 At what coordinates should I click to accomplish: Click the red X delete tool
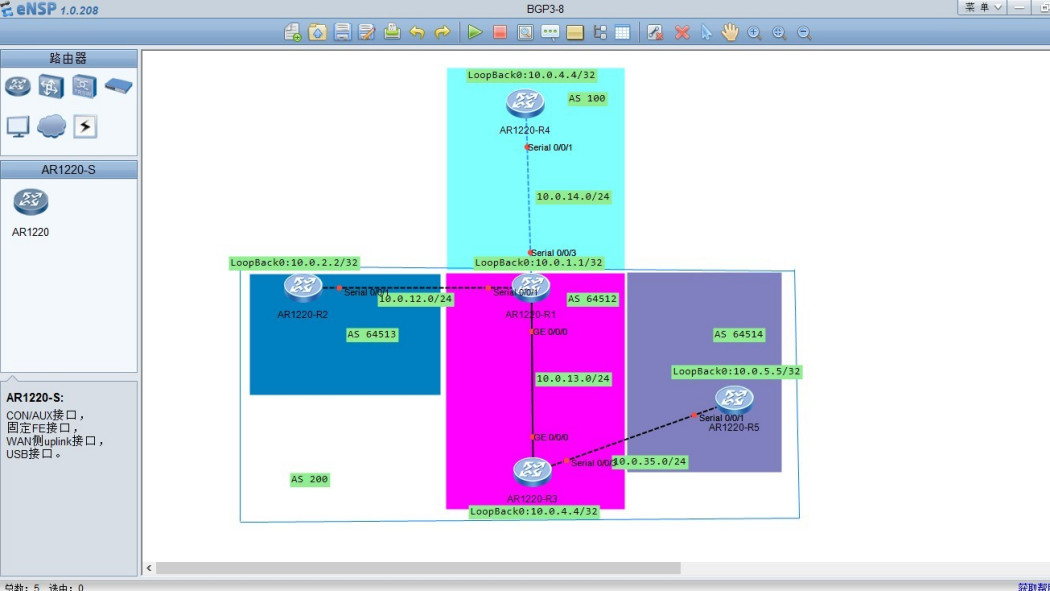(x=682, y=32)
